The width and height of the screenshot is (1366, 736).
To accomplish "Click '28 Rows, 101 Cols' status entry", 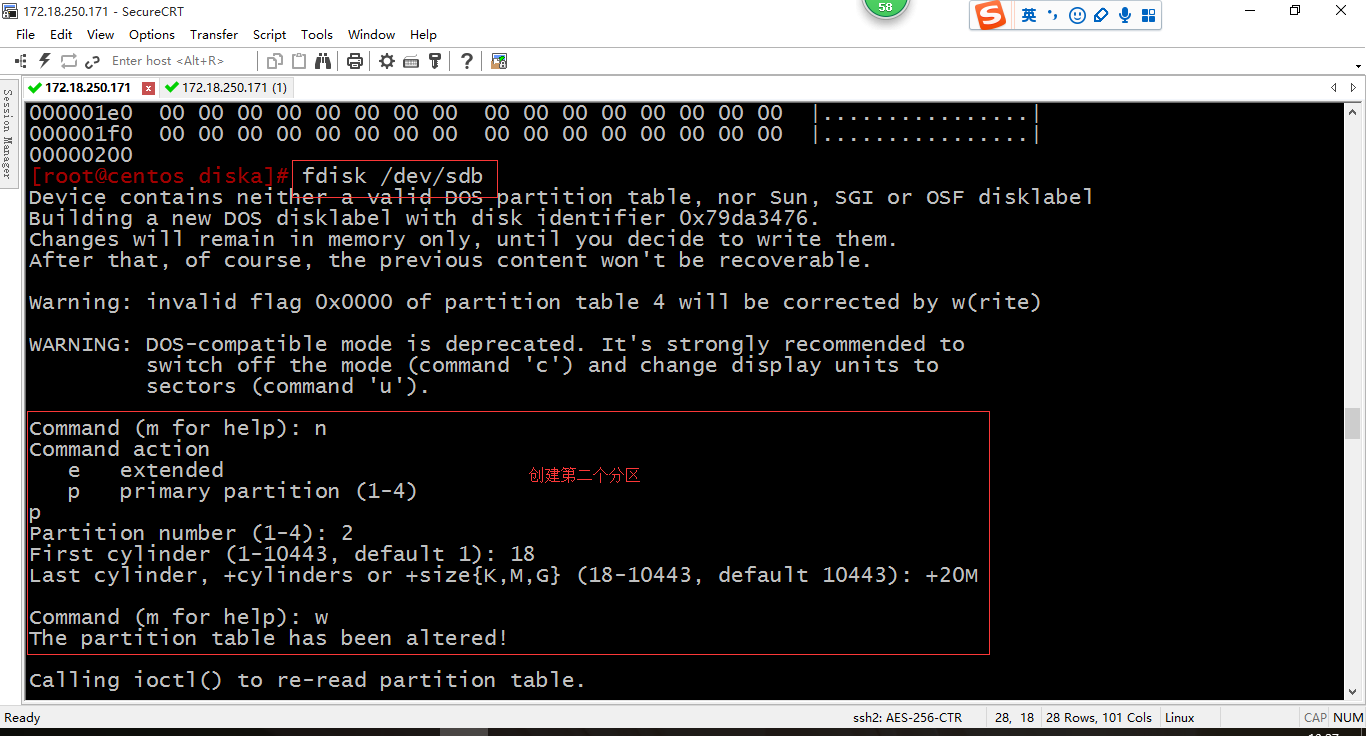I will [1097, 718].
